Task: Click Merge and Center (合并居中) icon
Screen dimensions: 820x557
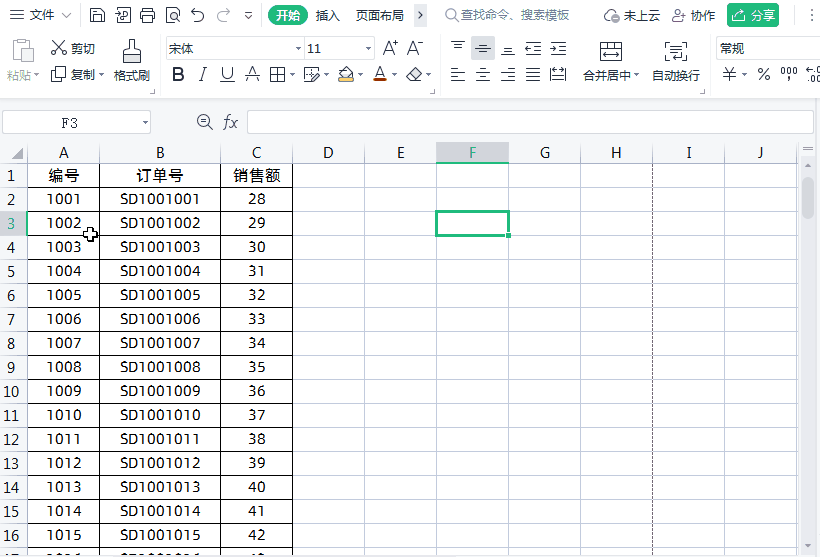Action: 611,51
